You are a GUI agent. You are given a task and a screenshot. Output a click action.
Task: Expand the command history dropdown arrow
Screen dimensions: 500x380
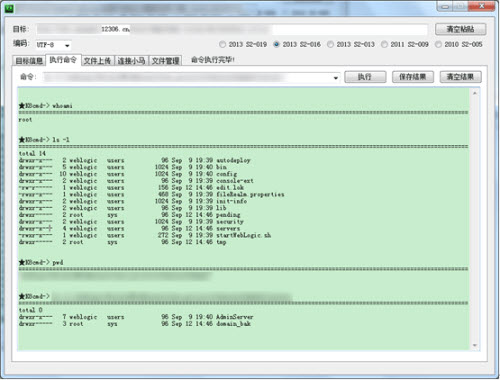tap(336, 78)
